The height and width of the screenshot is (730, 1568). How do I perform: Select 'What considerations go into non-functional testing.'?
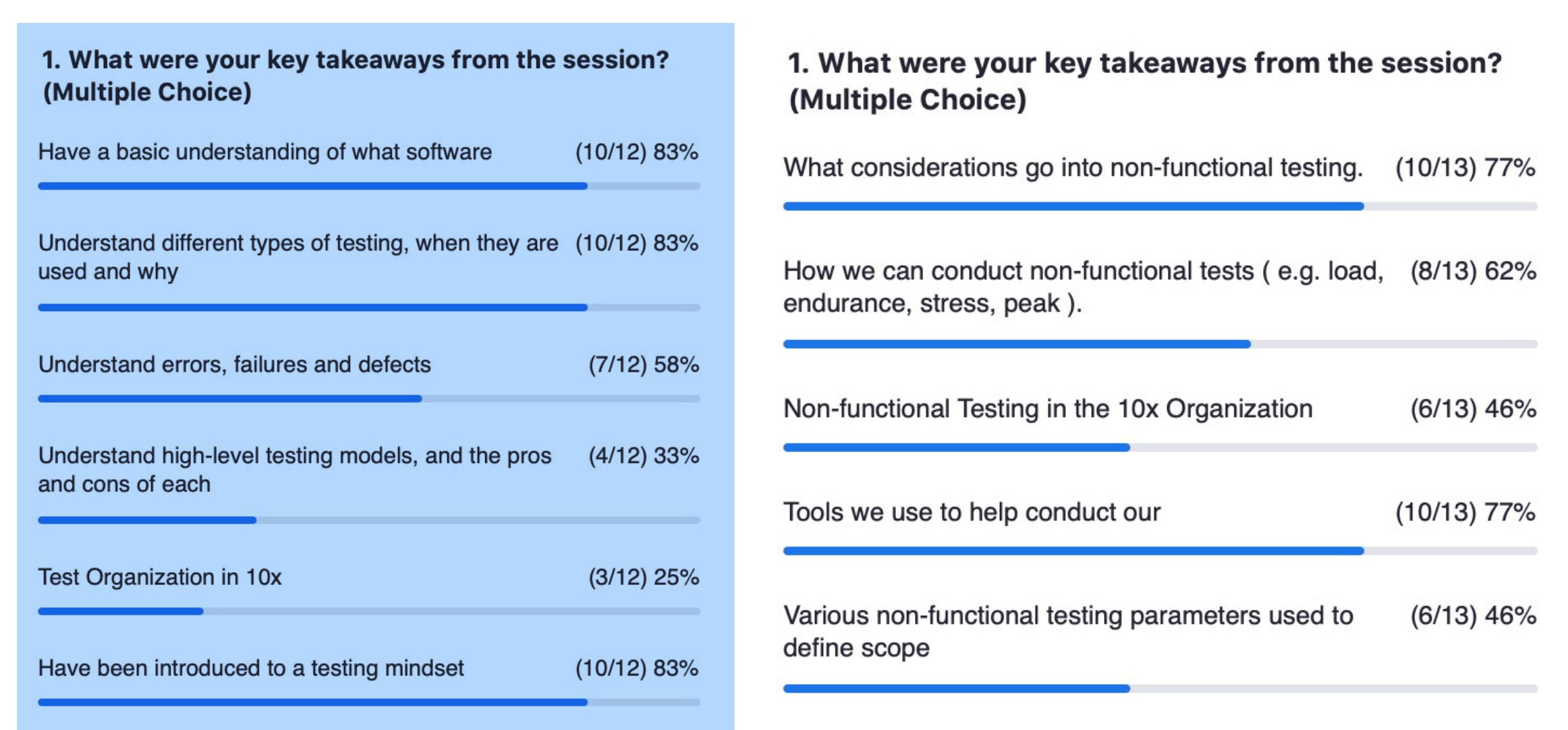tap(1073, 168)
